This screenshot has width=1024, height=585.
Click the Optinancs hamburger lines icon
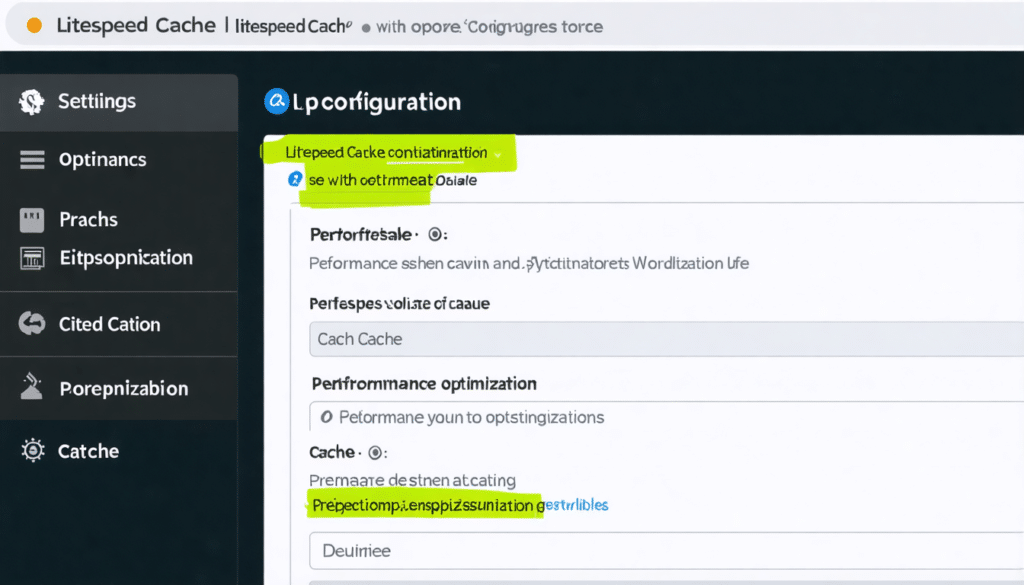[x=32, y=160]
